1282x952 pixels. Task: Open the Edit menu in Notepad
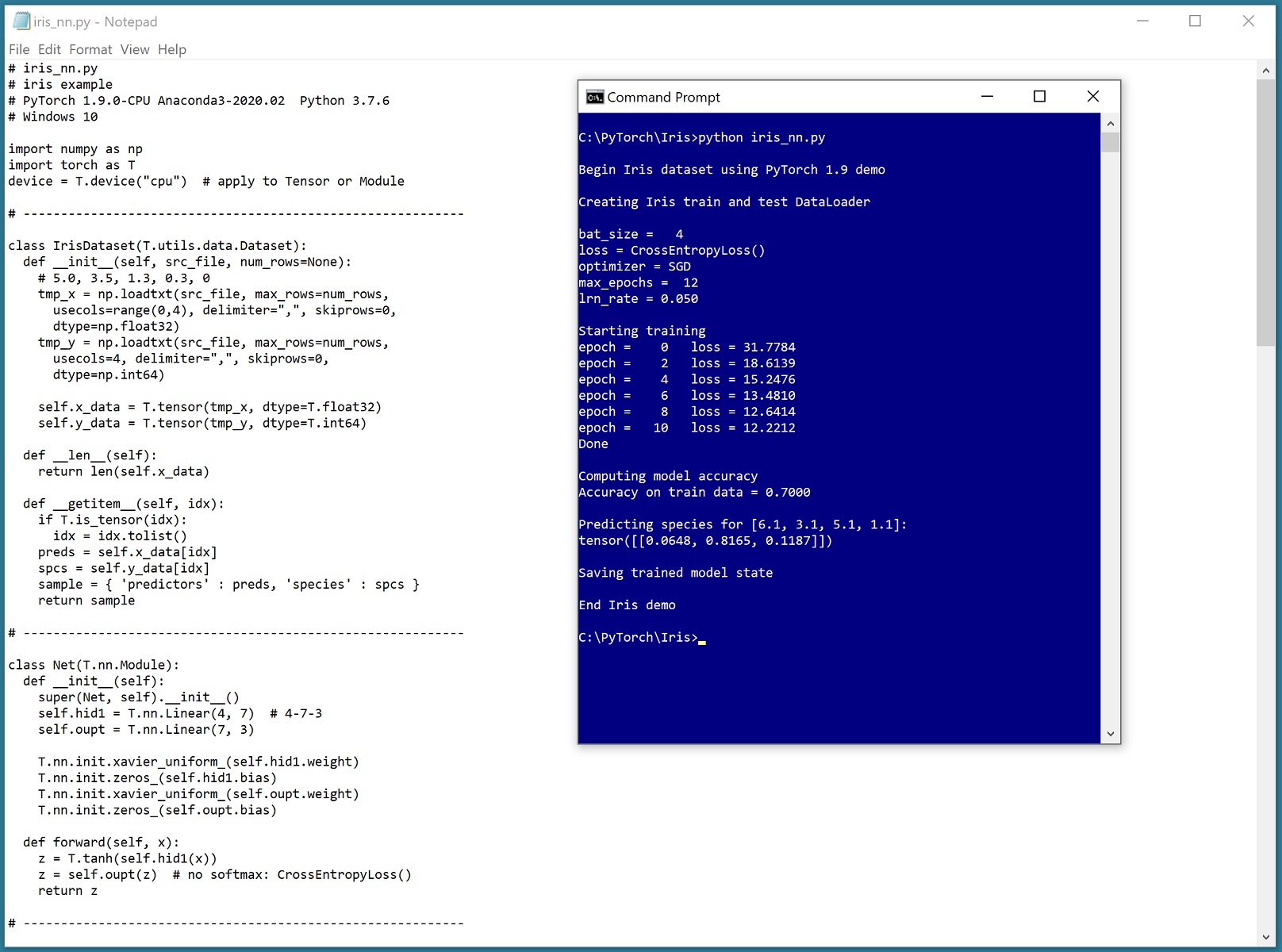coord(49,49)
